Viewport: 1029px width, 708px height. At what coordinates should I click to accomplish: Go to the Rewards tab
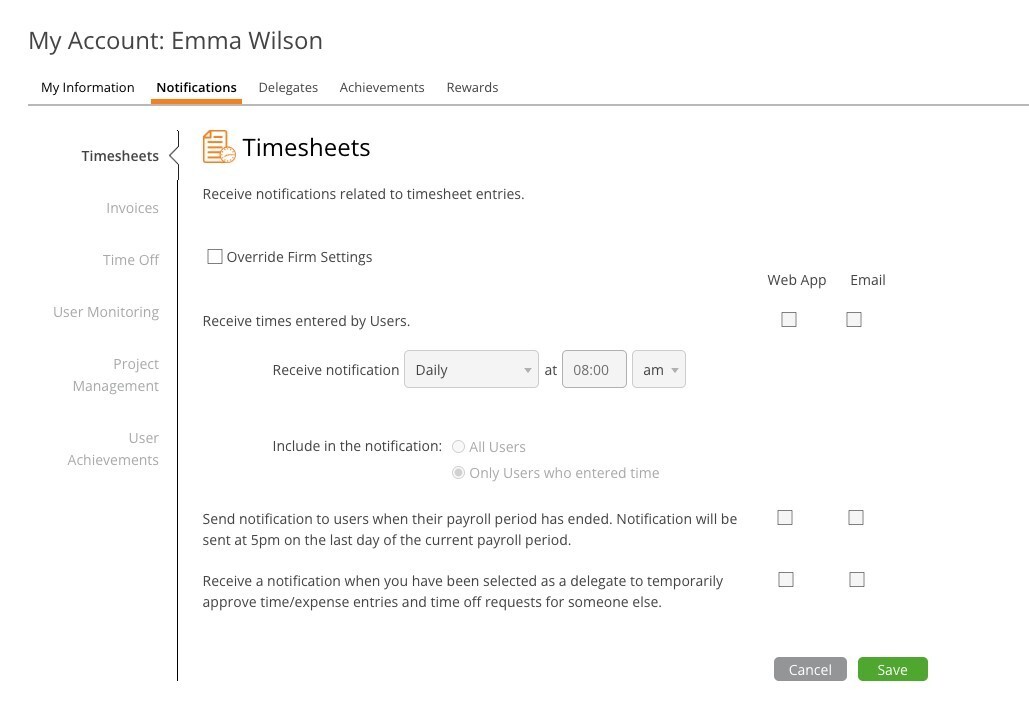(472, 87)
